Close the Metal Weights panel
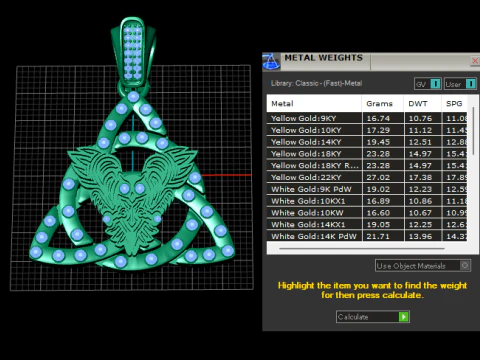 [x=475, y=61]
